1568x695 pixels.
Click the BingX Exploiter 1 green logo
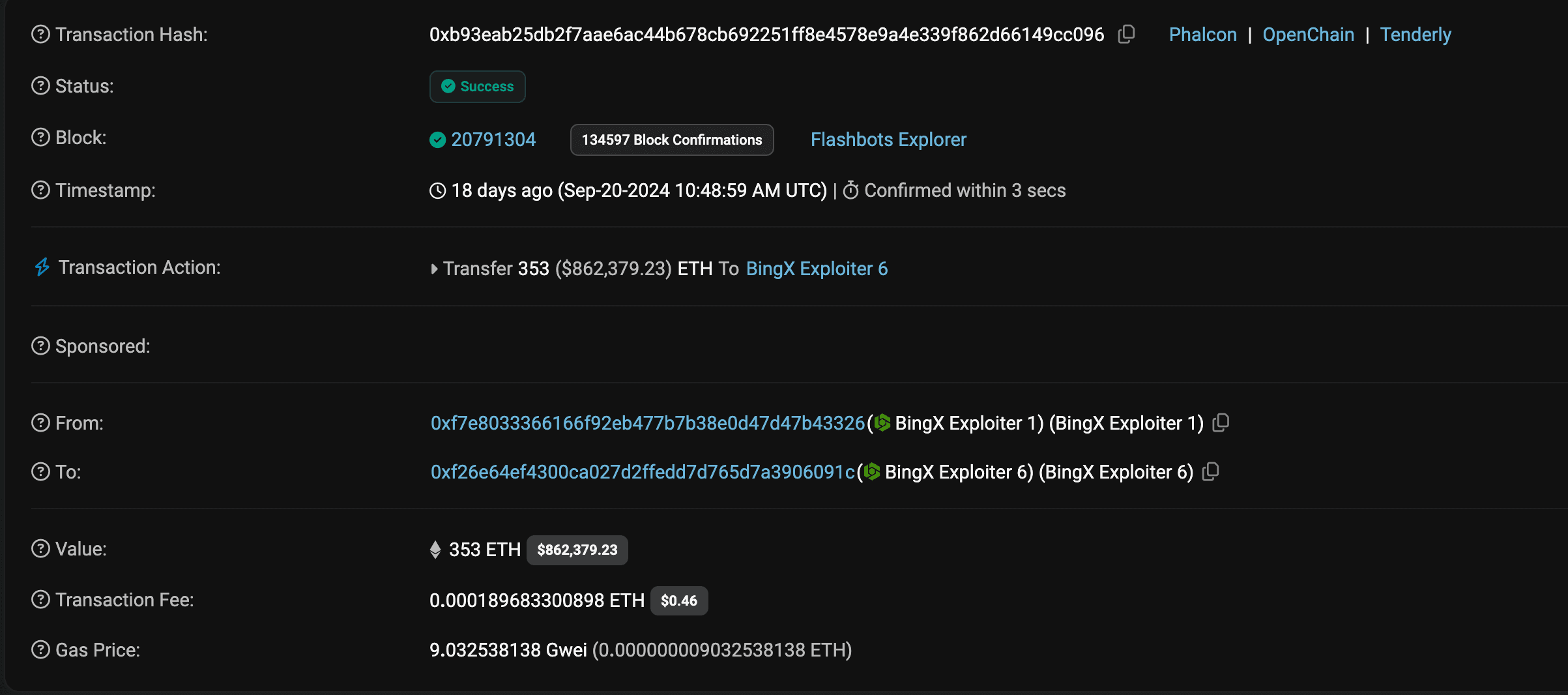click(881, 422)
